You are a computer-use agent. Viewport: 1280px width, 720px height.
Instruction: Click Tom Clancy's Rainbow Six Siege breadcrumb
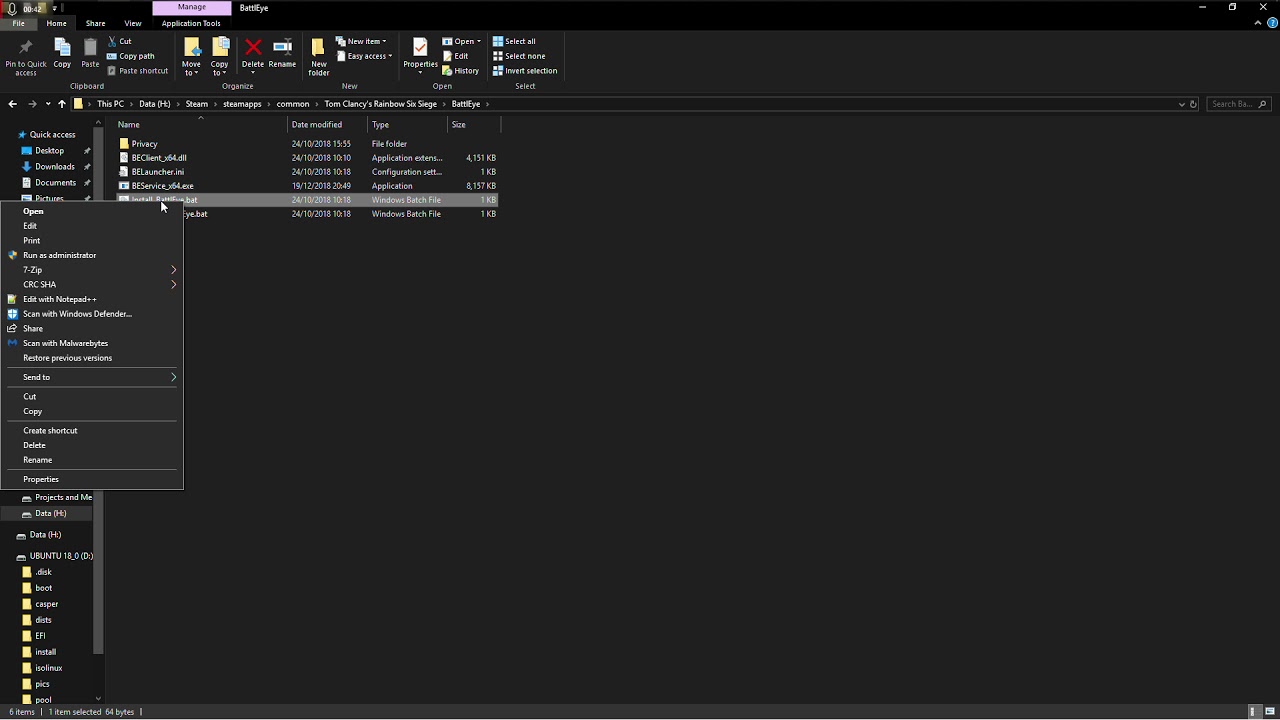click(380, 104)
